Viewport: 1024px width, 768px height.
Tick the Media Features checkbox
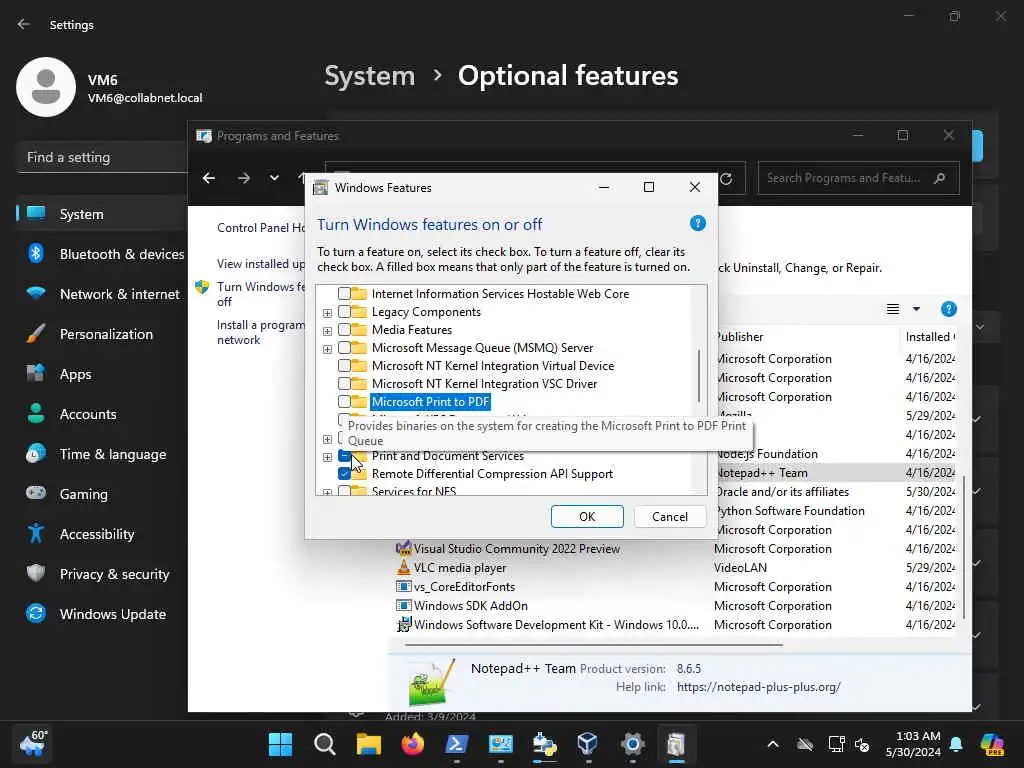[x=344, y=330]
